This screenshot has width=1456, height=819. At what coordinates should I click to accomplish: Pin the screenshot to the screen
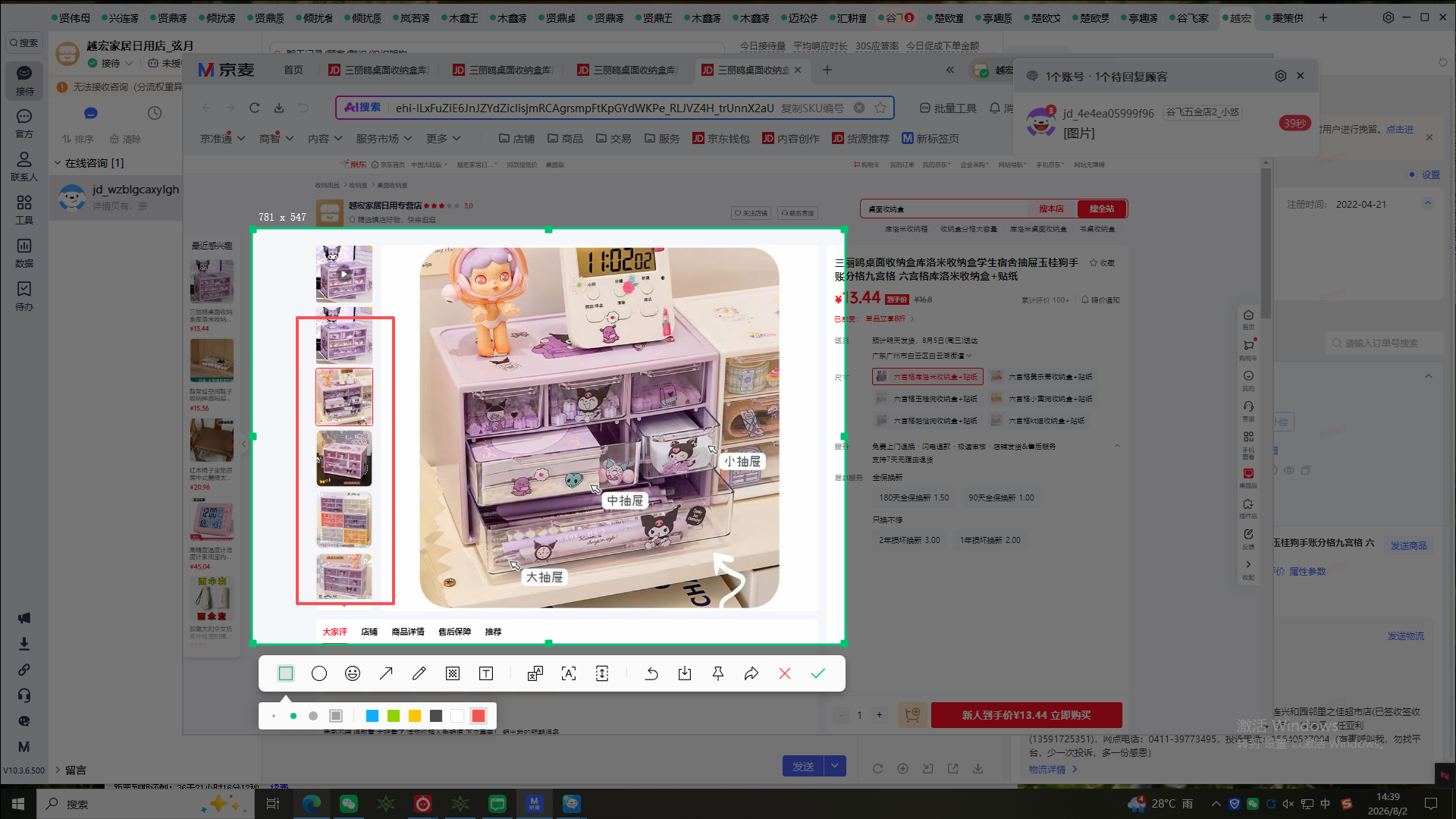pyautogui.click(x=718, y=673)
